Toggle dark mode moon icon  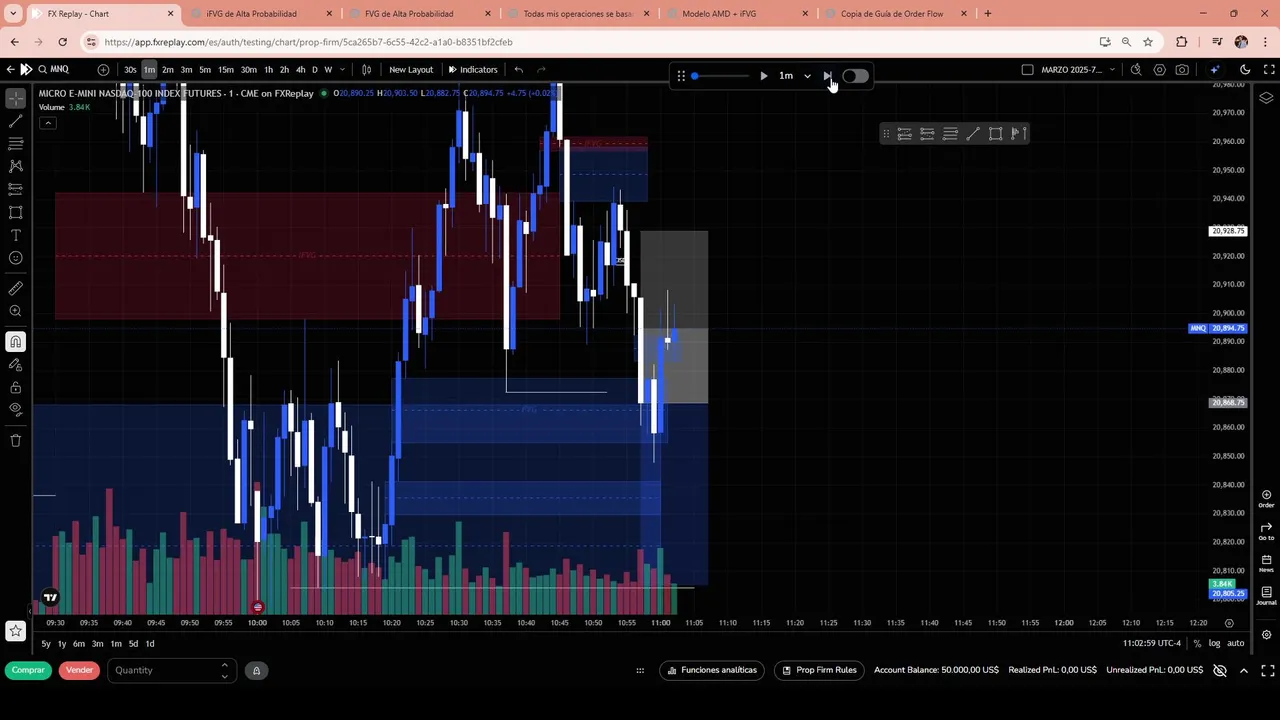[1245, 70]
